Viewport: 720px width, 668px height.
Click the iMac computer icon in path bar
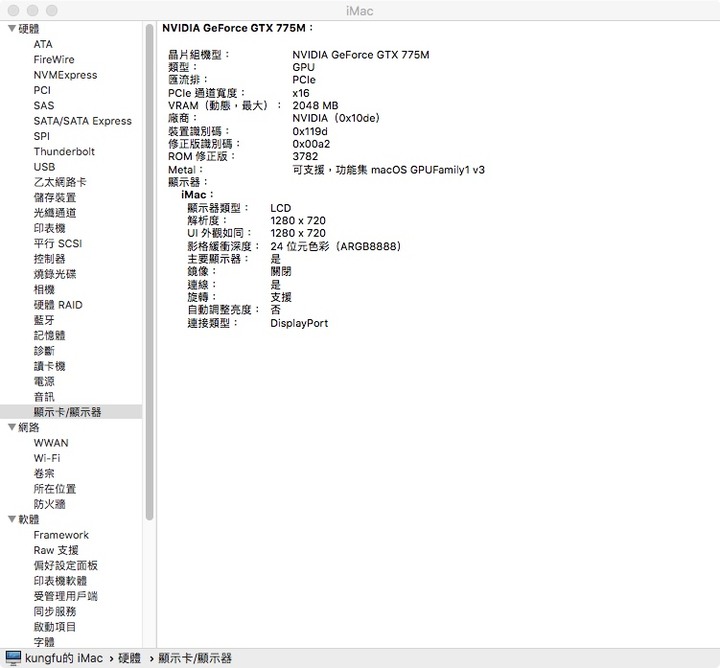[13, 658]
